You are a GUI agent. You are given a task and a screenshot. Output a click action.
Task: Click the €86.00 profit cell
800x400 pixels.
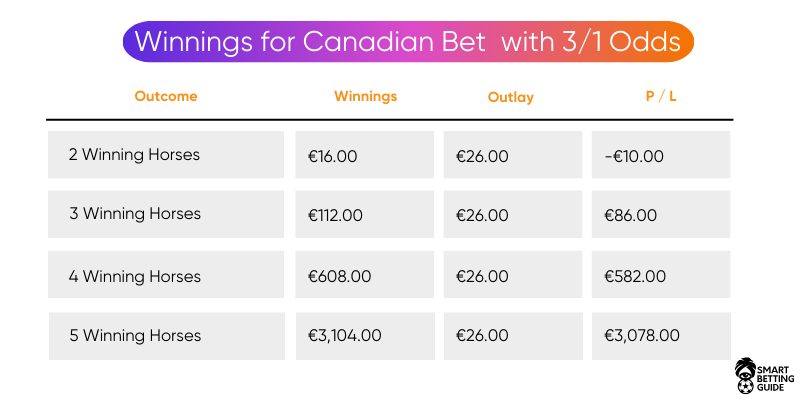point(661,214)
